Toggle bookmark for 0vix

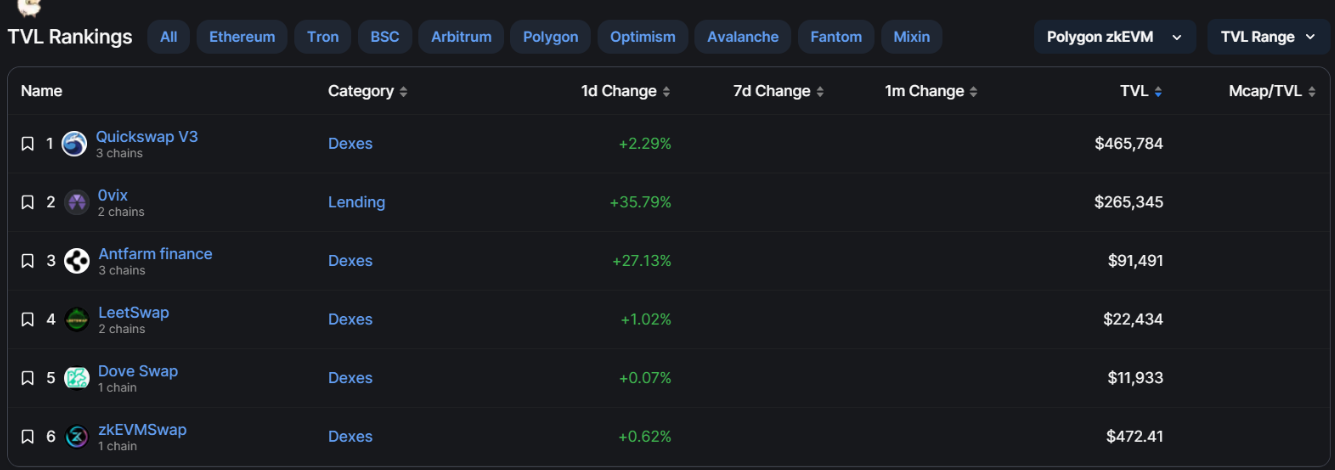28,202
